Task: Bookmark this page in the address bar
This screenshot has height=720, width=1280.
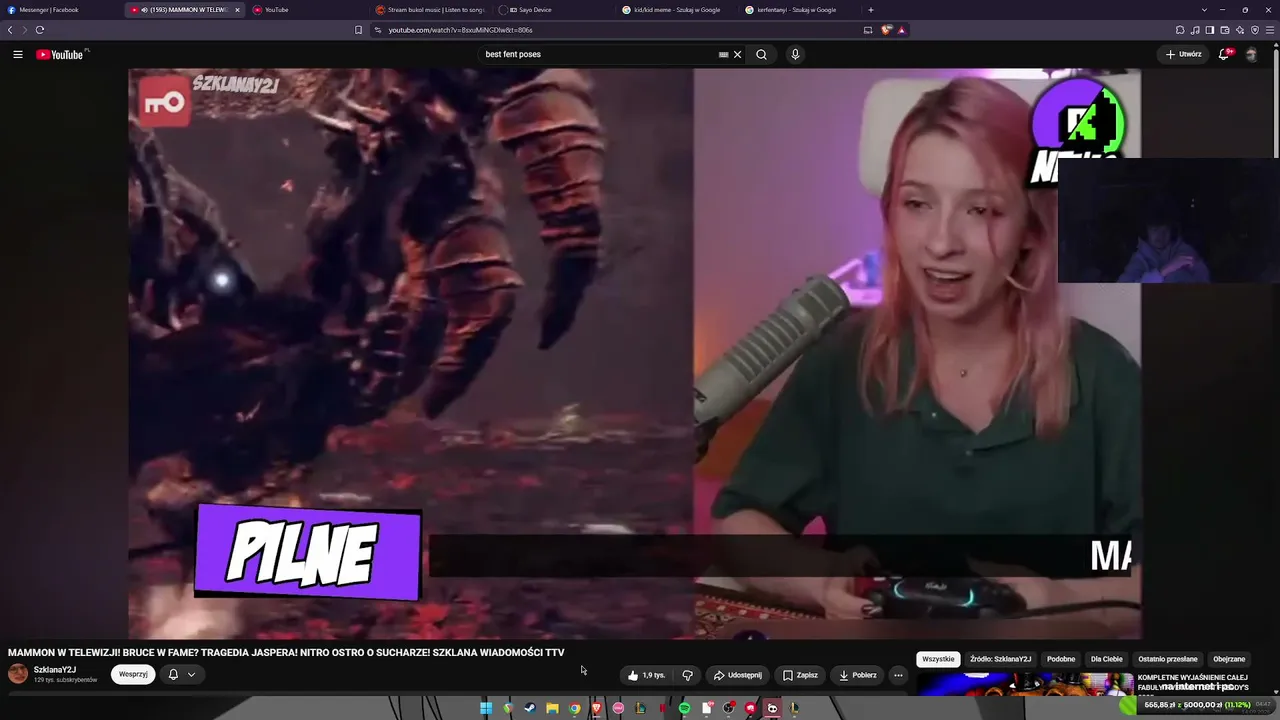Action: tap(358, 30)
